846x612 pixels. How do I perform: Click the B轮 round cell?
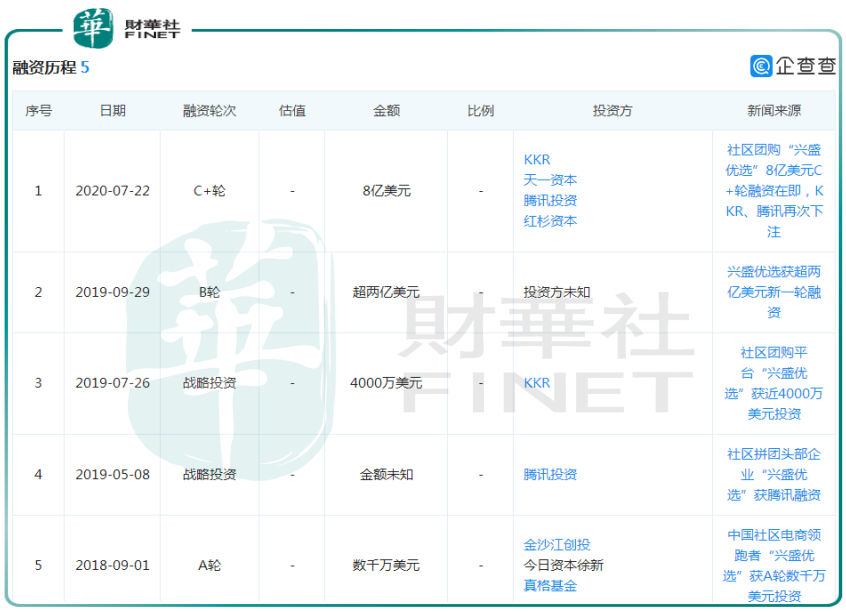coord(209,293)
